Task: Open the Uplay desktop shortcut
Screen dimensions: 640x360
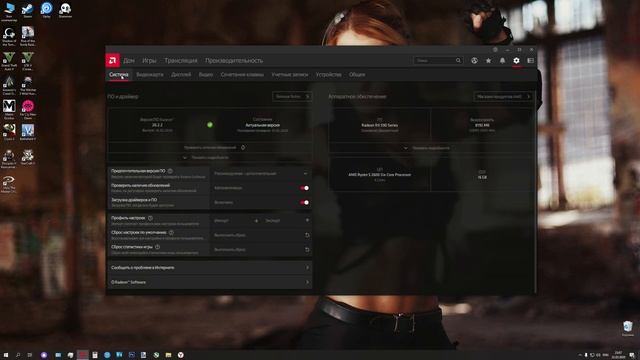Action: click(x=47, y=10)
